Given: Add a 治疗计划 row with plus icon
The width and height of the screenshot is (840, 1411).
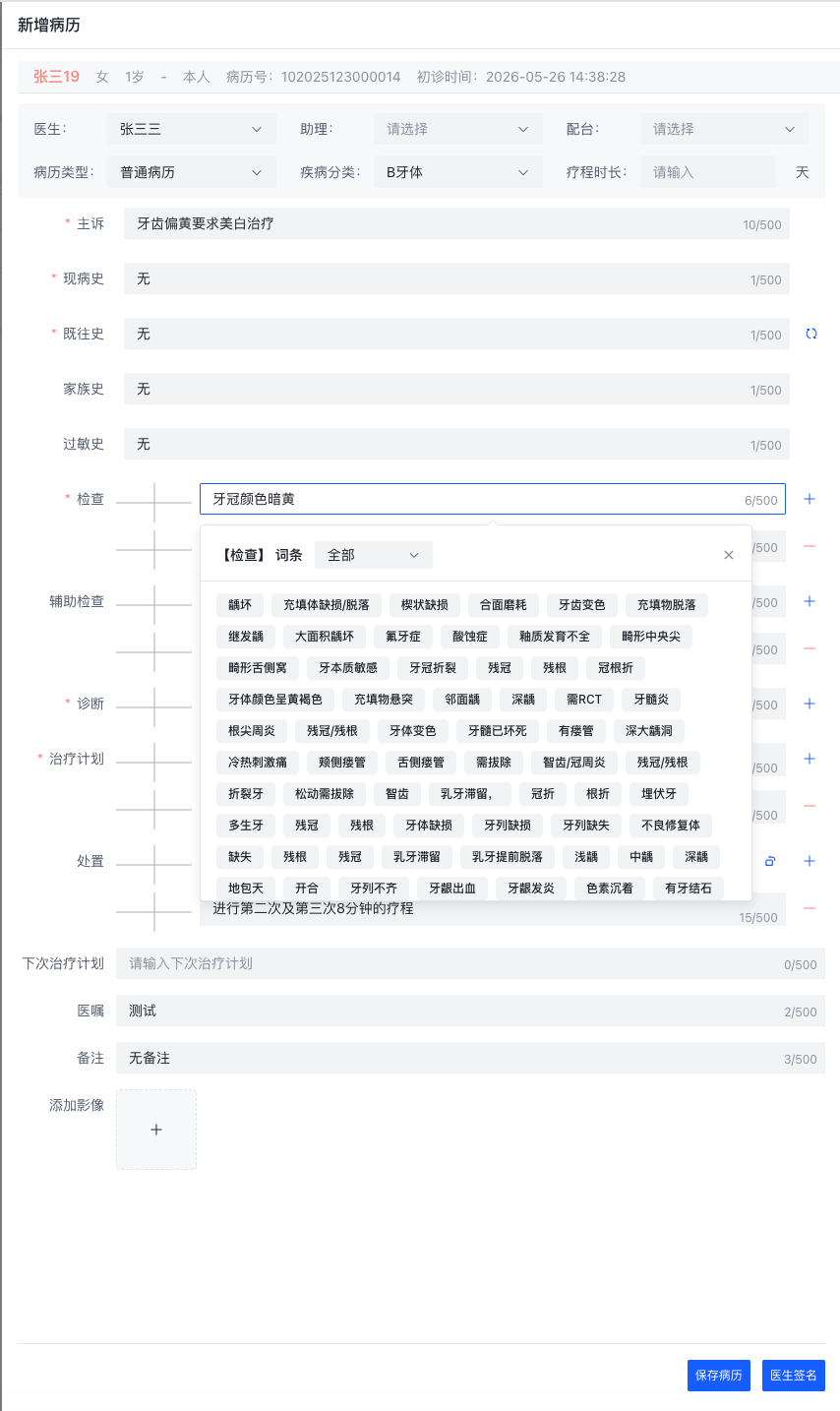Looking at the screenshot, I should 810,759.
